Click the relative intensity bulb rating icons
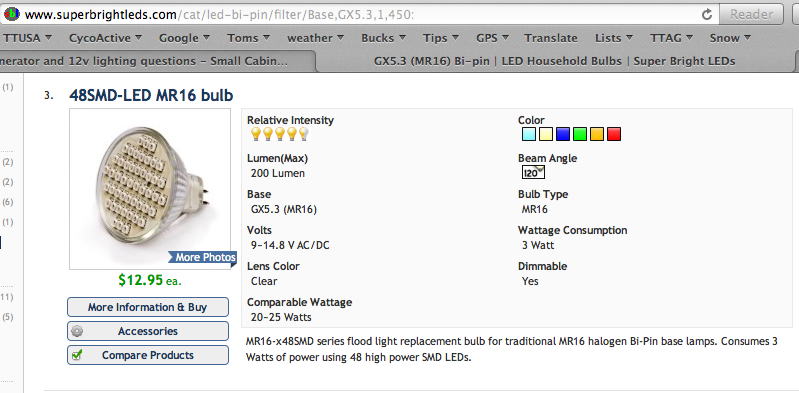Image resolution: width=799 pixels, height=393 pixels. point(280,134)
